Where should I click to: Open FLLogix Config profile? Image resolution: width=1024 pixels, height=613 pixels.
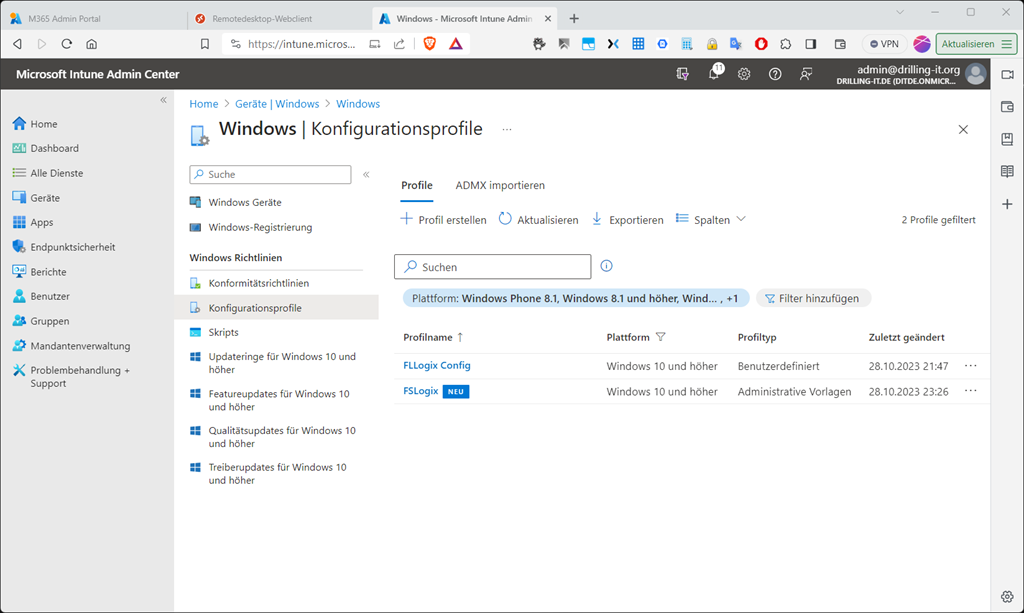point(436,366)
